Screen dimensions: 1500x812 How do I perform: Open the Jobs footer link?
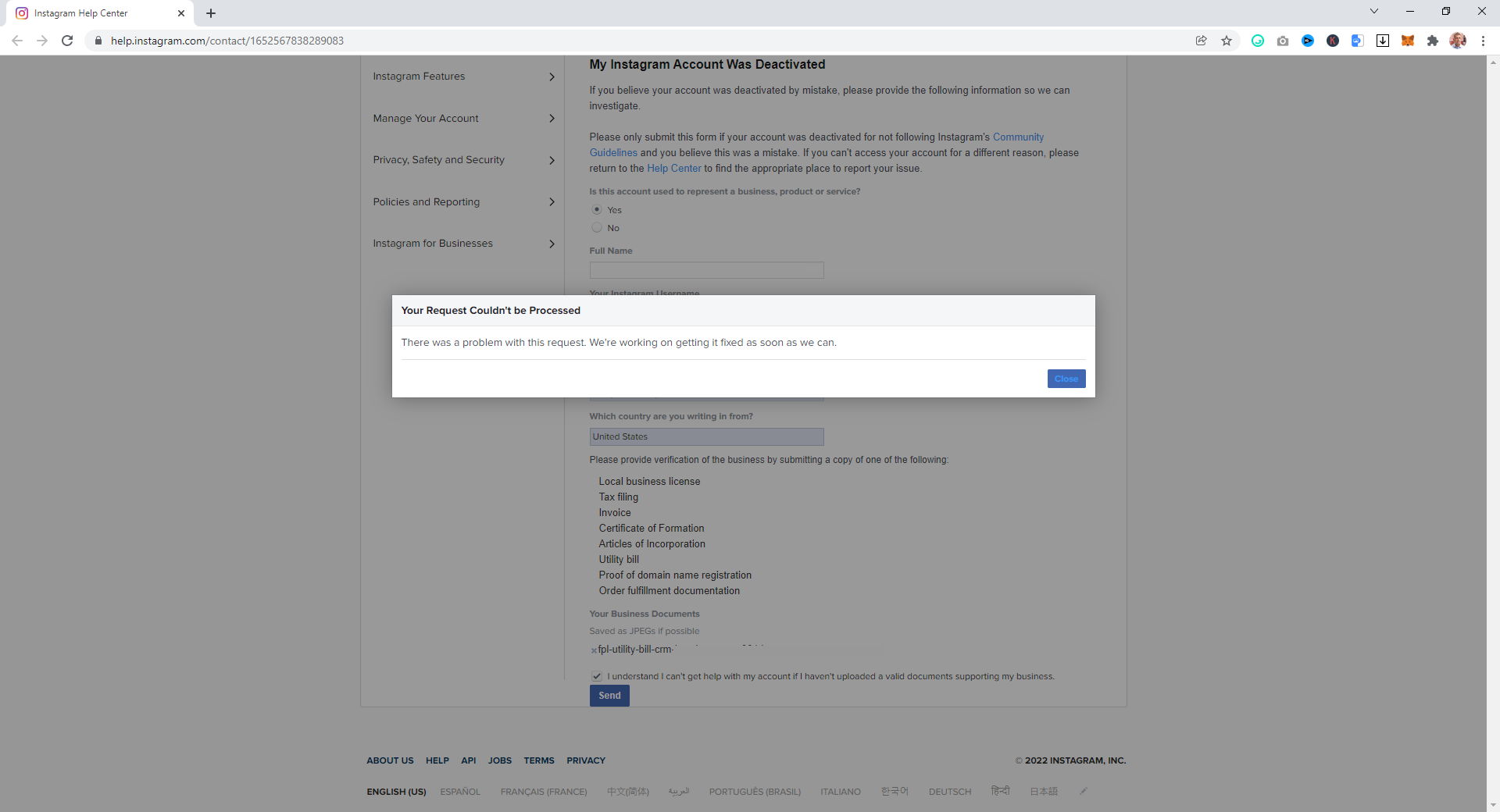[x=500, y=760]
